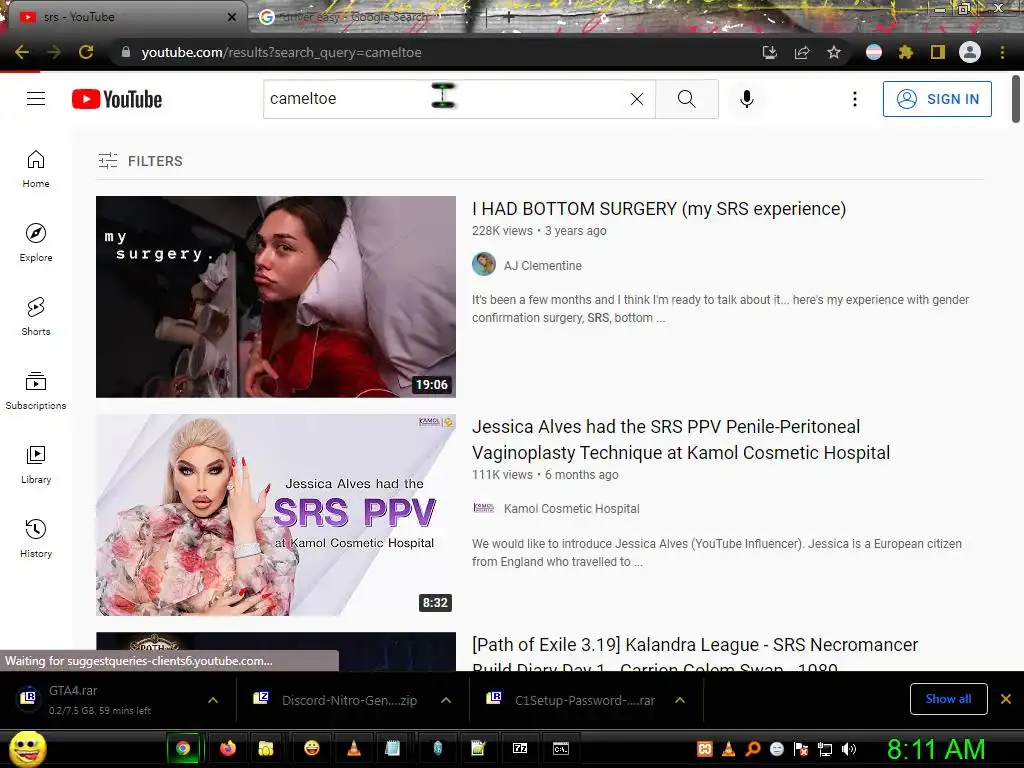1024x768 pixels.
Task: Switch to the Google Search tab
Action: tap(356, 17)
